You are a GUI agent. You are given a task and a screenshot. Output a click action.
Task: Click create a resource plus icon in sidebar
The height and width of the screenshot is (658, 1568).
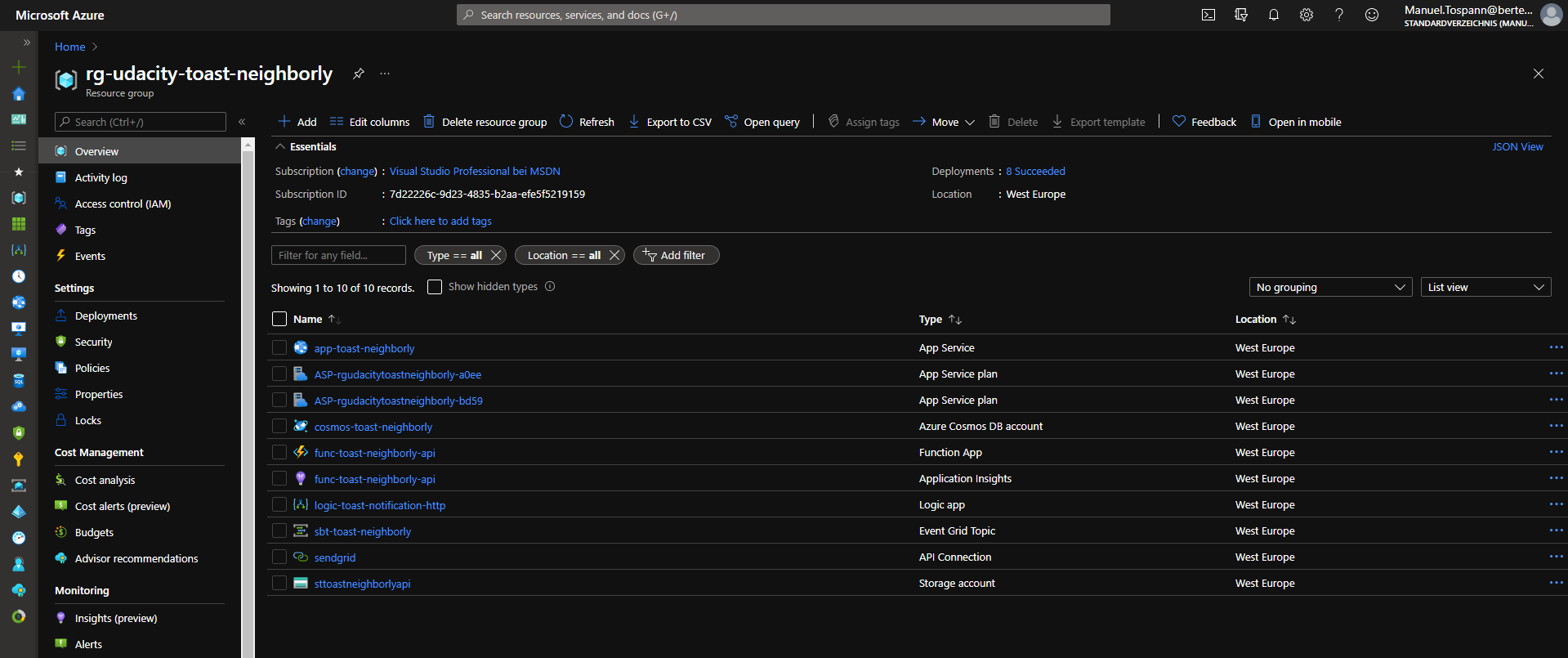pos(19,67)
